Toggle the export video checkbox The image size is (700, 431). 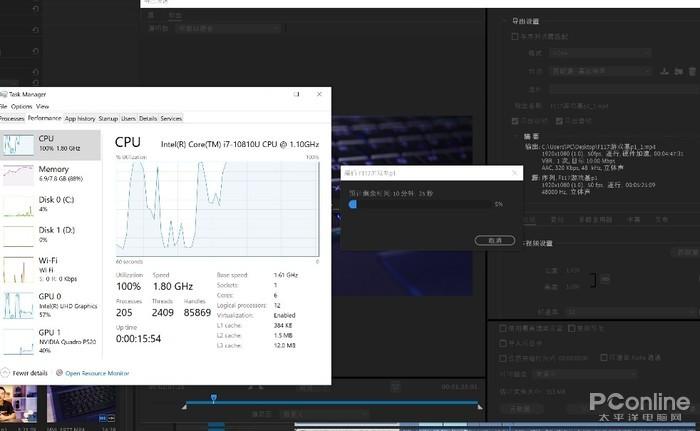pos(515,121)
